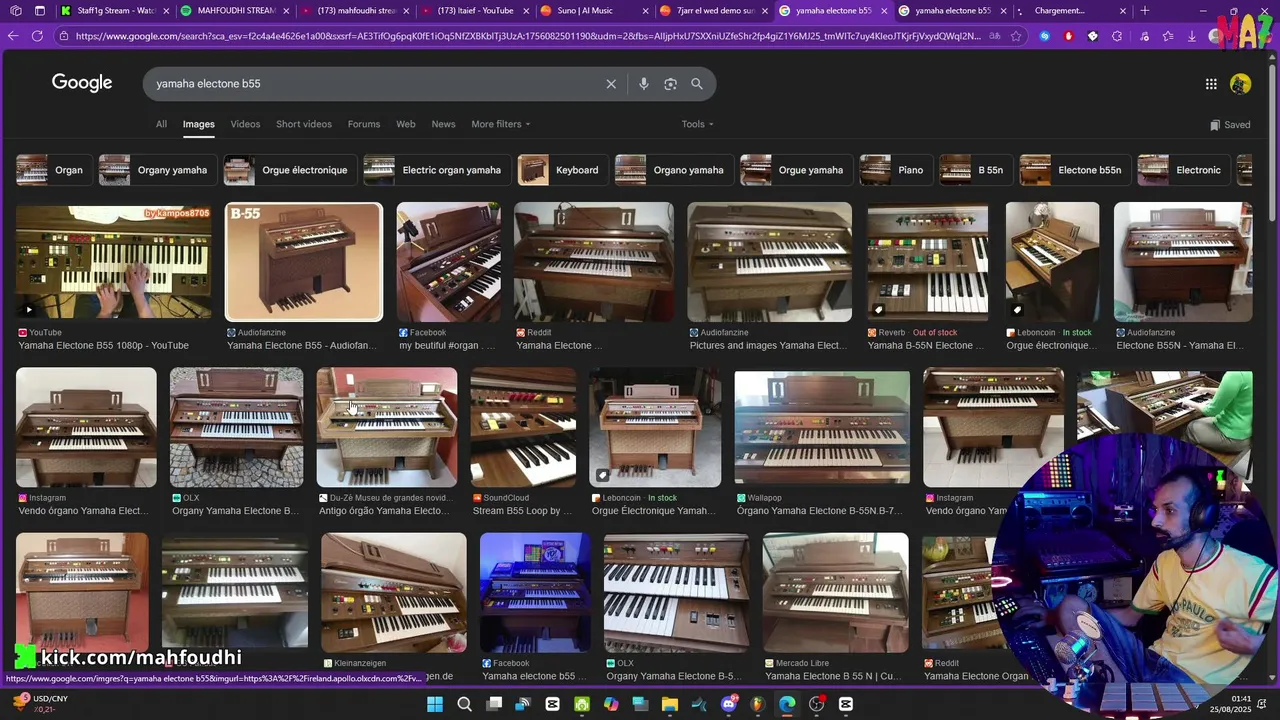Select the Keyboard filter chip

pos(563,170)
